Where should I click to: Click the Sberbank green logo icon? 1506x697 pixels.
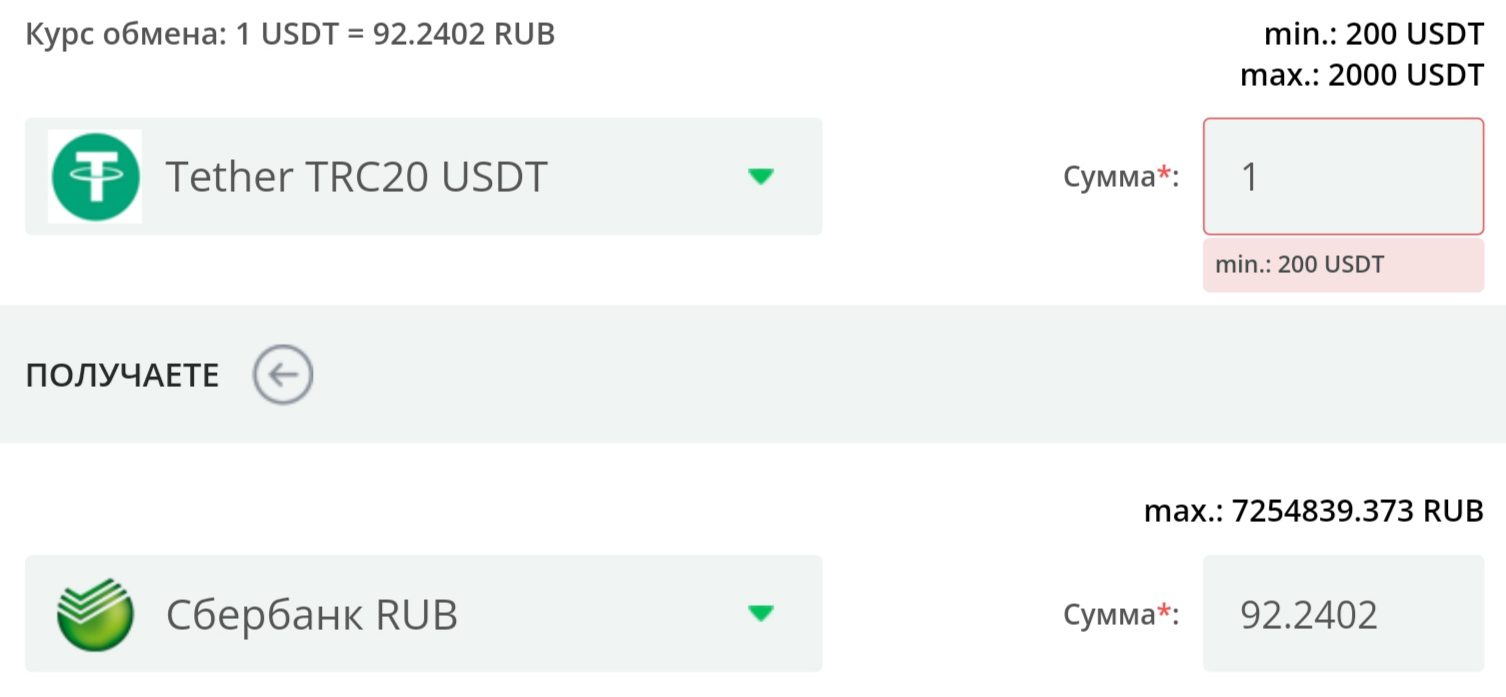(95, 613)
